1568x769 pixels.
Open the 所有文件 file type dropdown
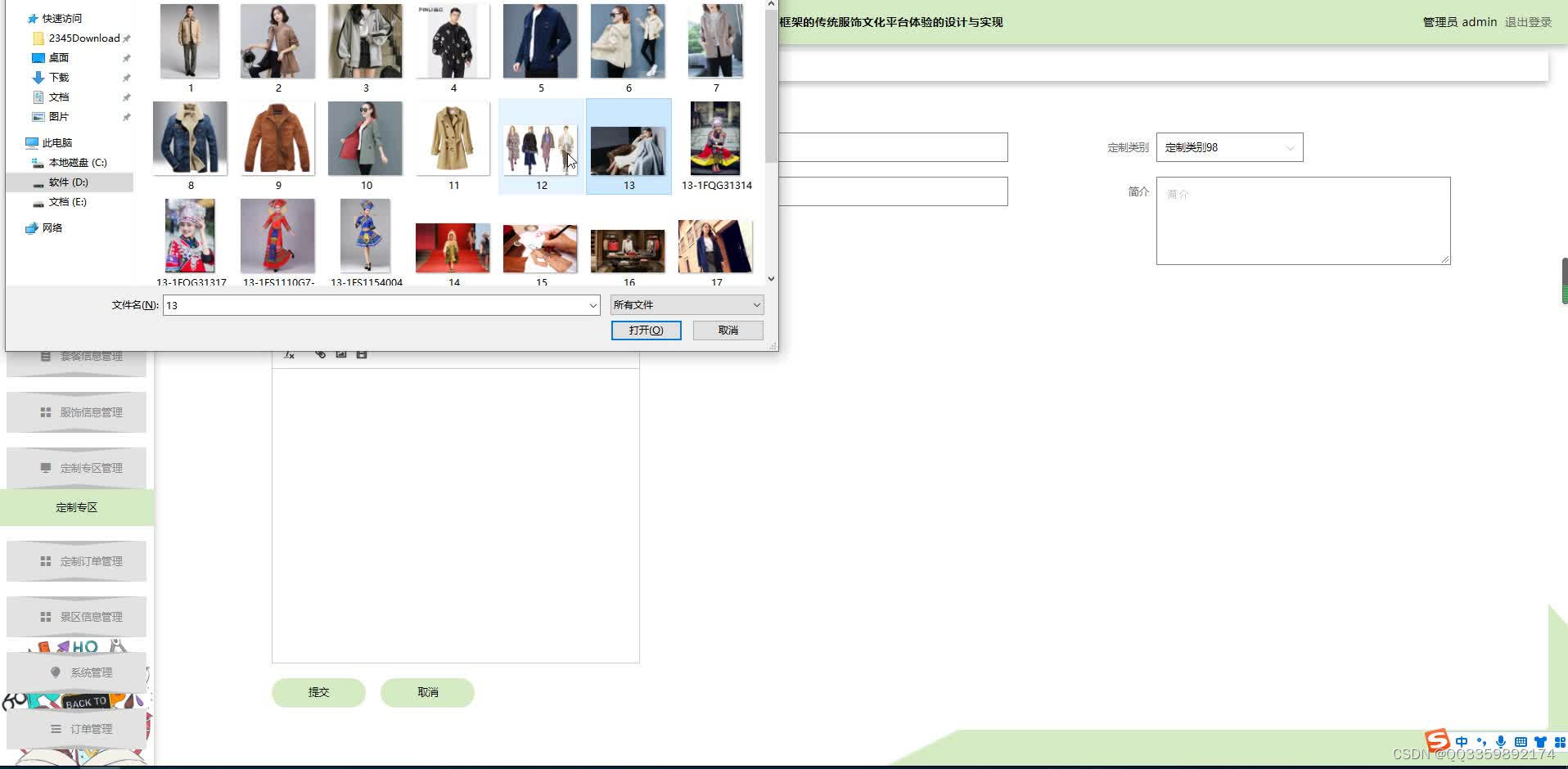tap(687, 305)
